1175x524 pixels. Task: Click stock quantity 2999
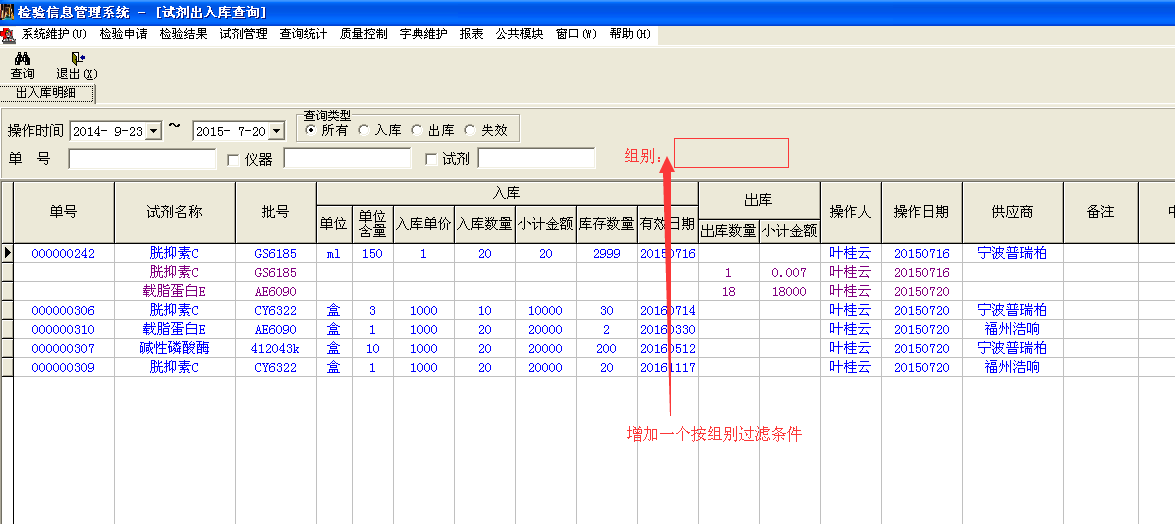pos(607,253)
